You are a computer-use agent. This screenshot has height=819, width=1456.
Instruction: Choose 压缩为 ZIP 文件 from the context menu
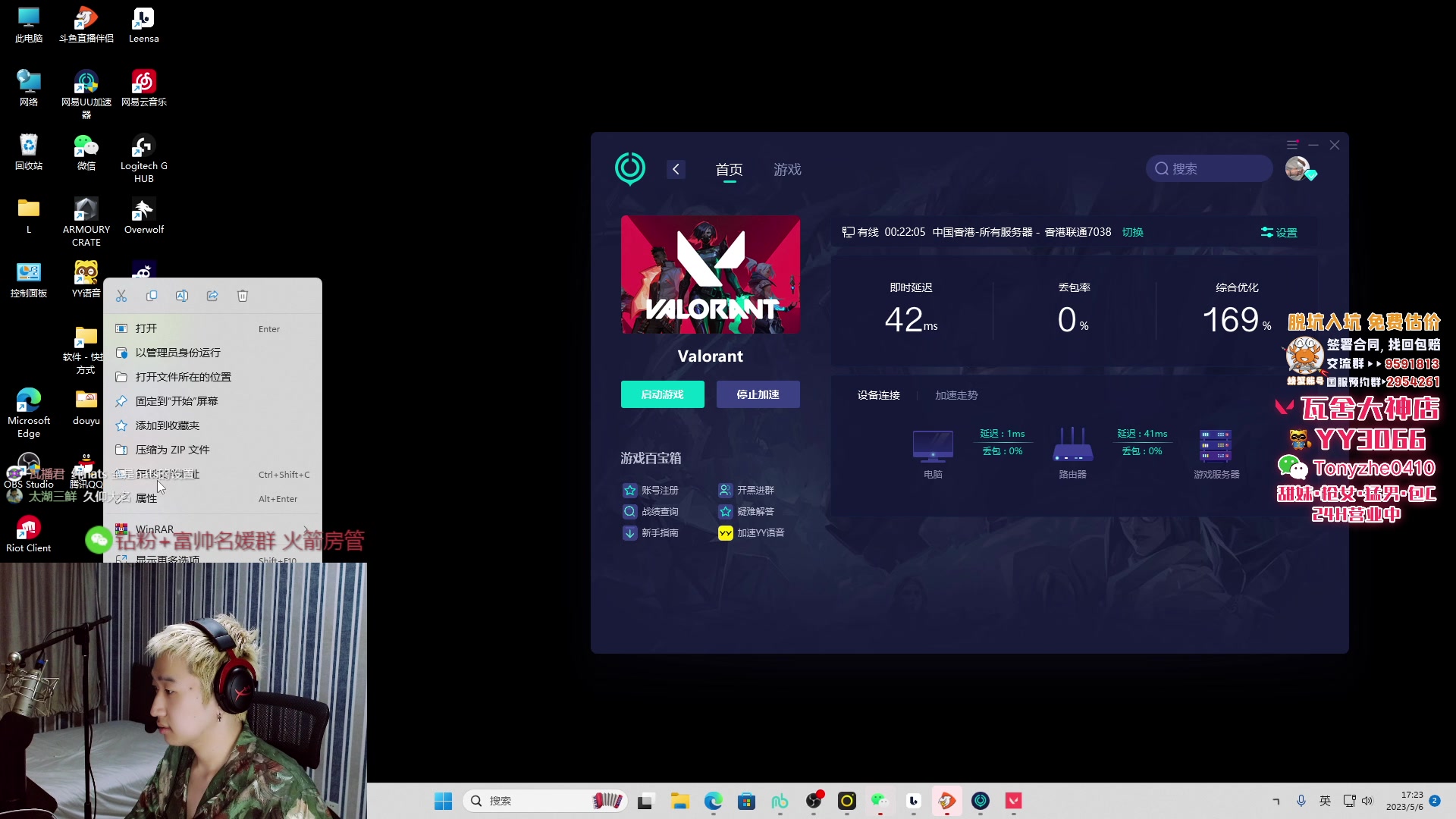(212, 450)
